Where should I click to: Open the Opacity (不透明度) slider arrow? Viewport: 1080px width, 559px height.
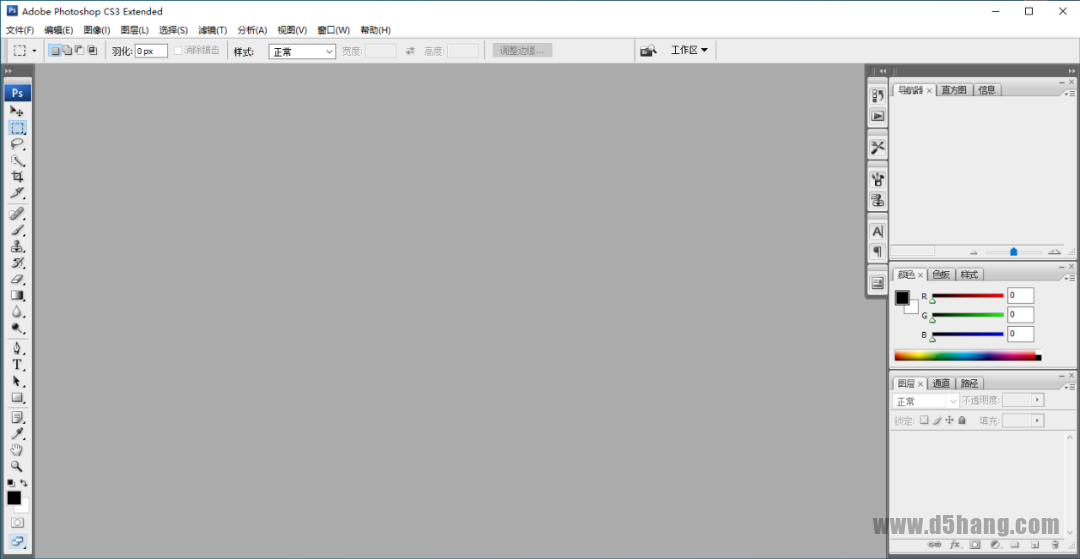[1038, 400]
